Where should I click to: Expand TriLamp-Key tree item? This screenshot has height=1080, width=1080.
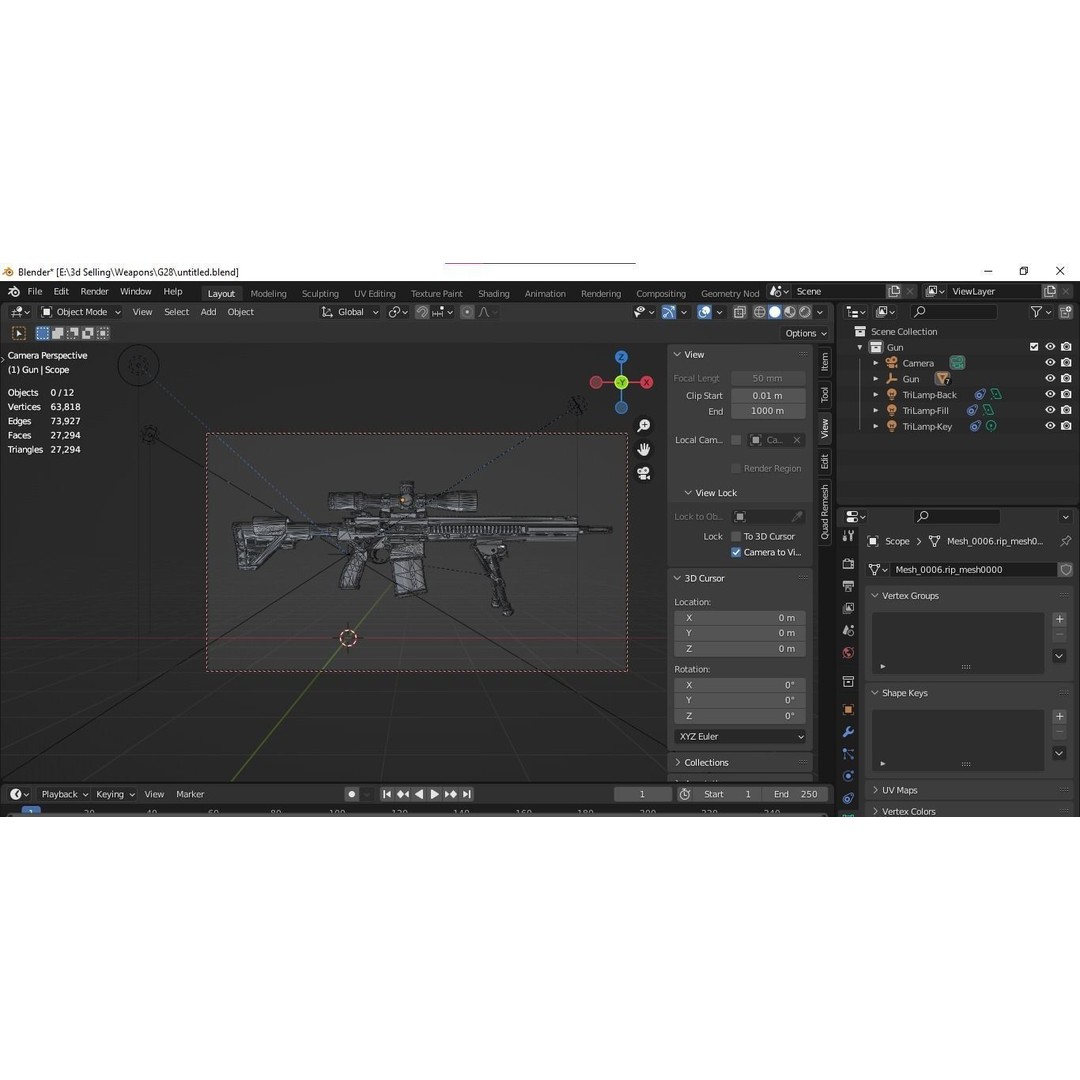[x=876, y=426]
